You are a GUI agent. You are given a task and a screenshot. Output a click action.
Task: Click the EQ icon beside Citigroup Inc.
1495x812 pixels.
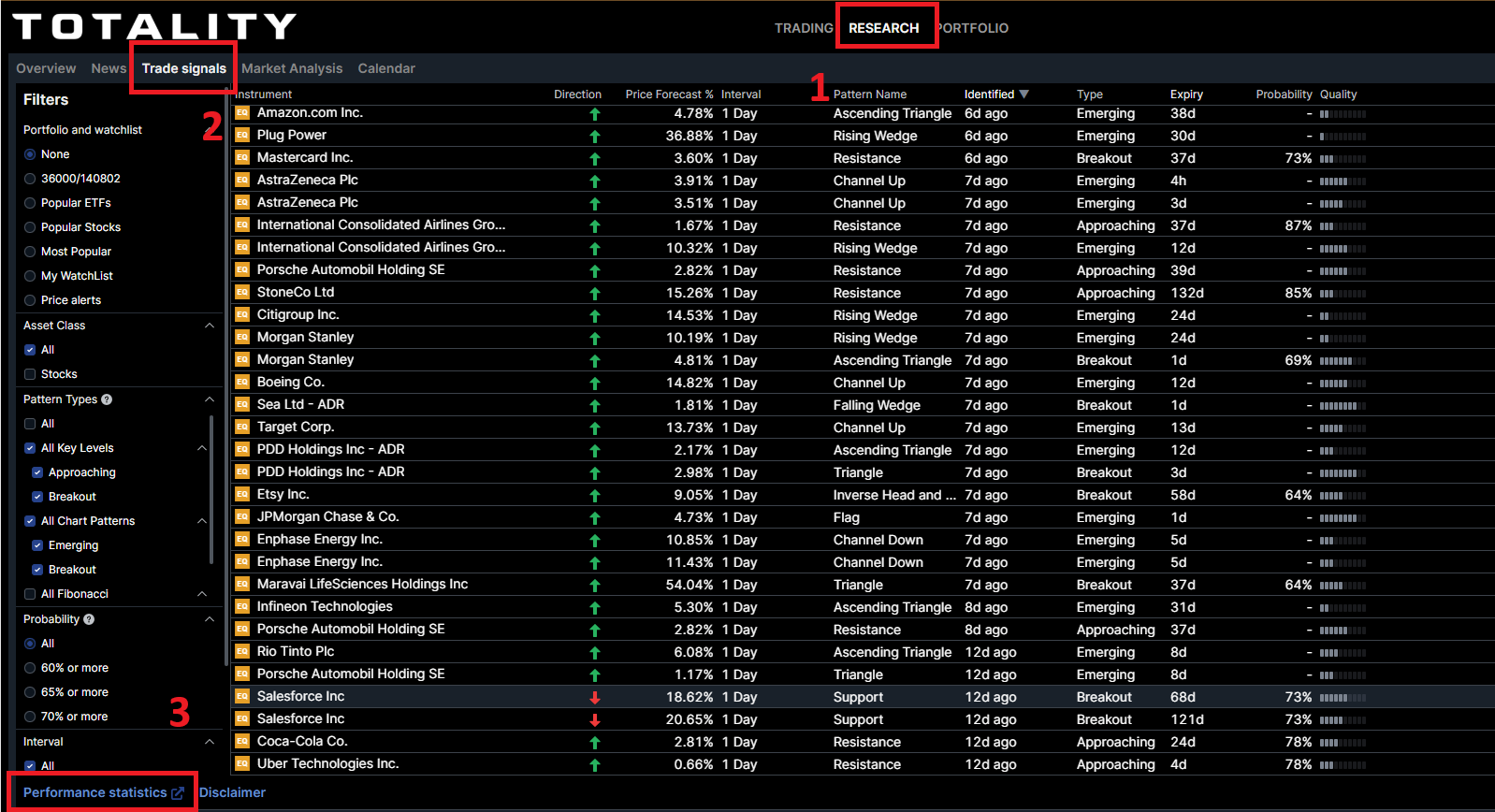pos(242,315)
